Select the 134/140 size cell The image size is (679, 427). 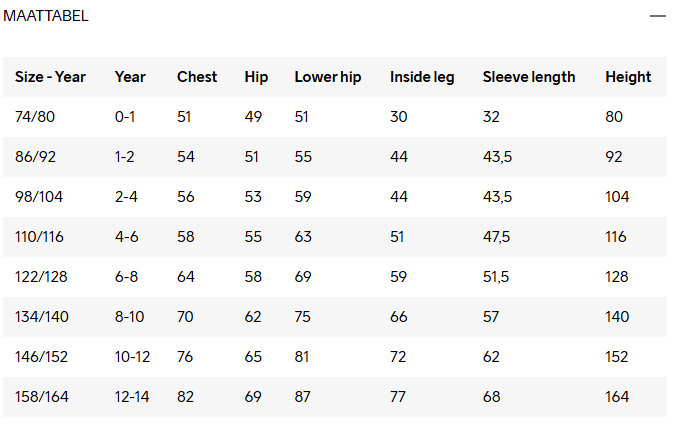[42, 317]
